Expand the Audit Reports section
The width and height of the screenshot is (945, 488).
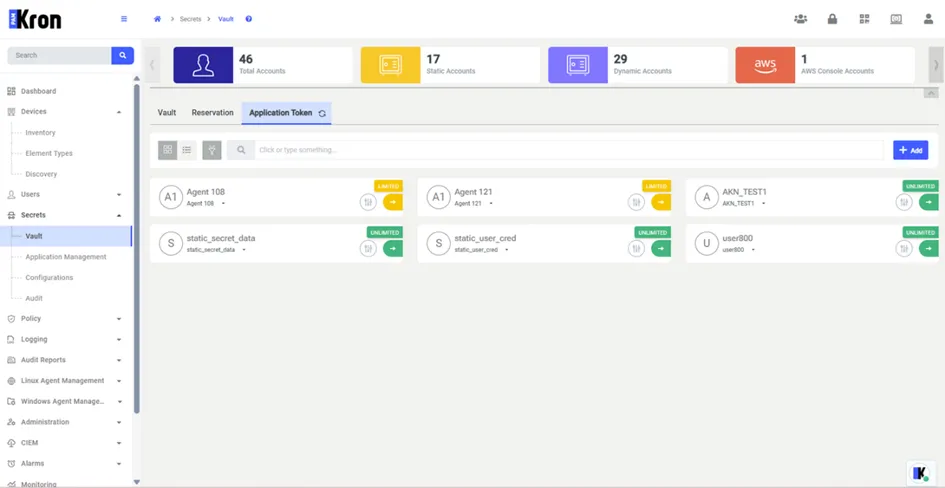click(119, 360)
